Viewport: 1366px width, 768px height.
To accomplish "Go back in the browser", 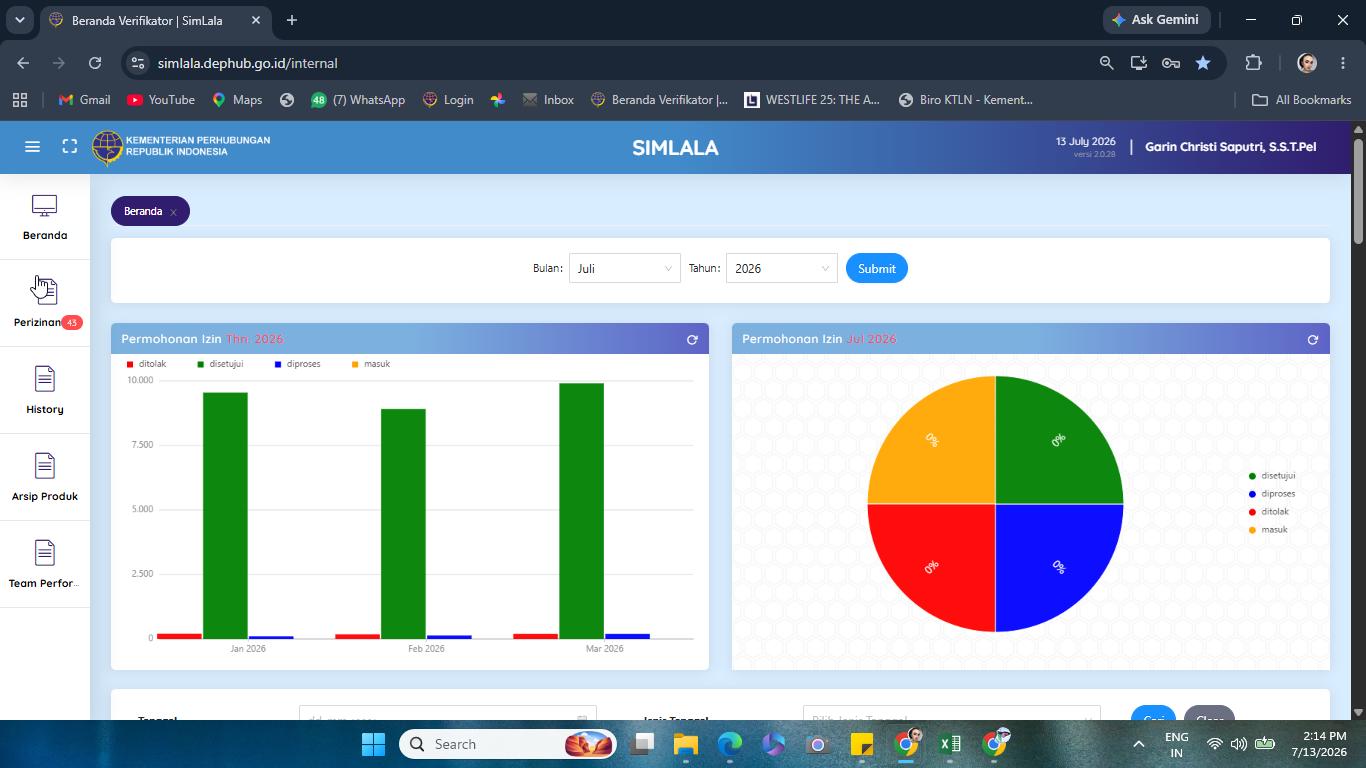I will coord(23,63).
